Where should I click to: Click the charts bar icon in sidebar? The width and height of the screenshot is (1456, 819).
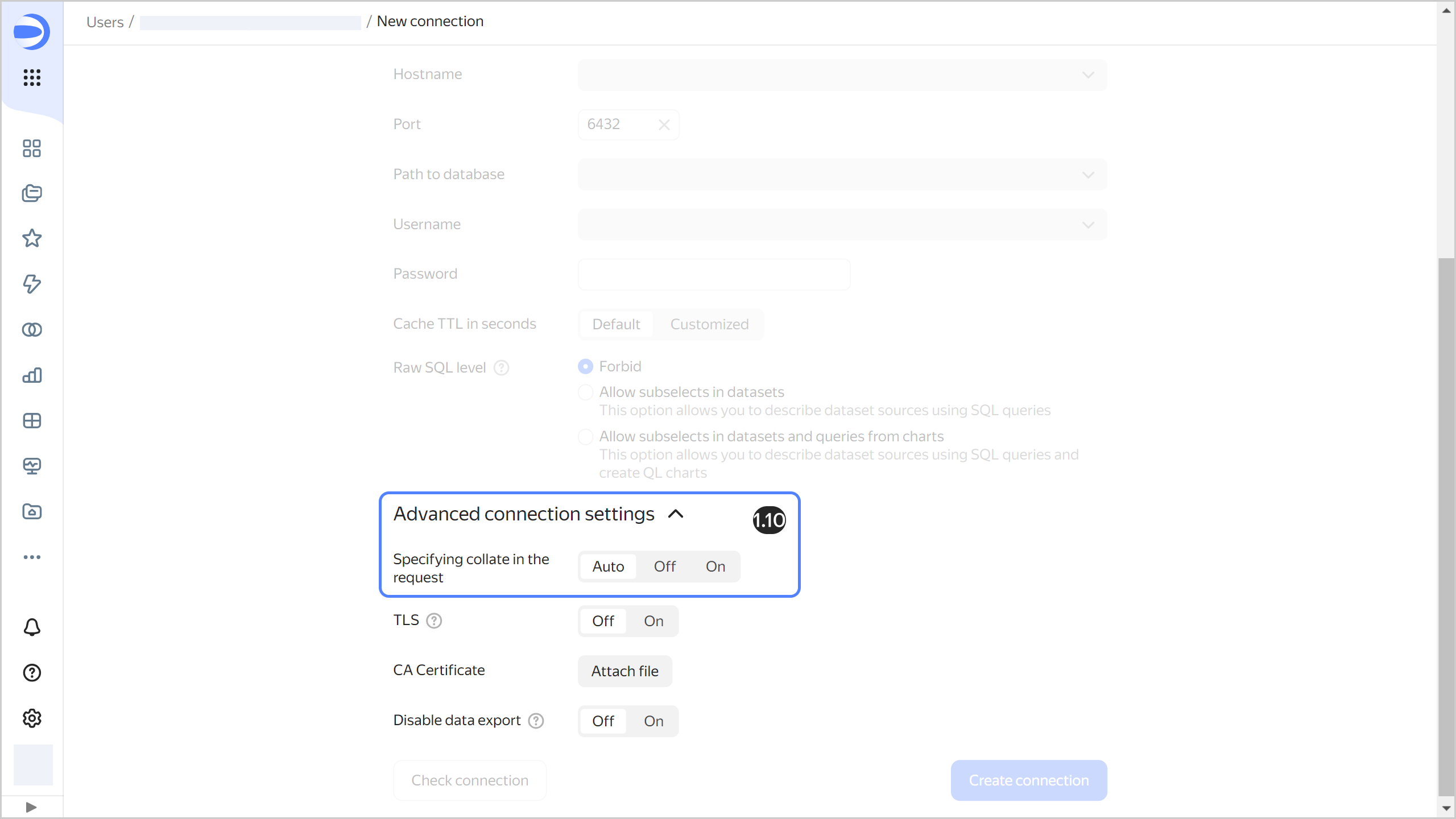[32, 375]
